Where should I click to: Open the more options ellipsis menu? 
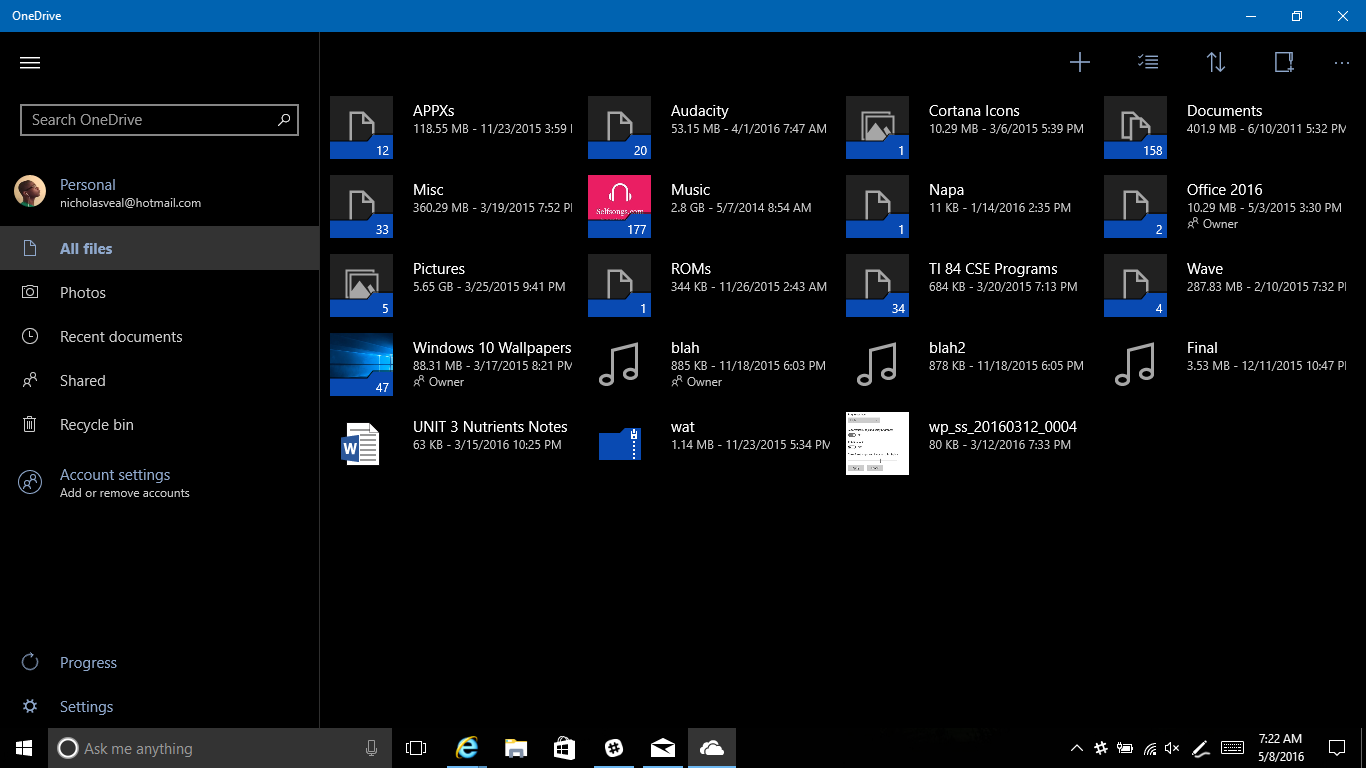(1342, 63)
